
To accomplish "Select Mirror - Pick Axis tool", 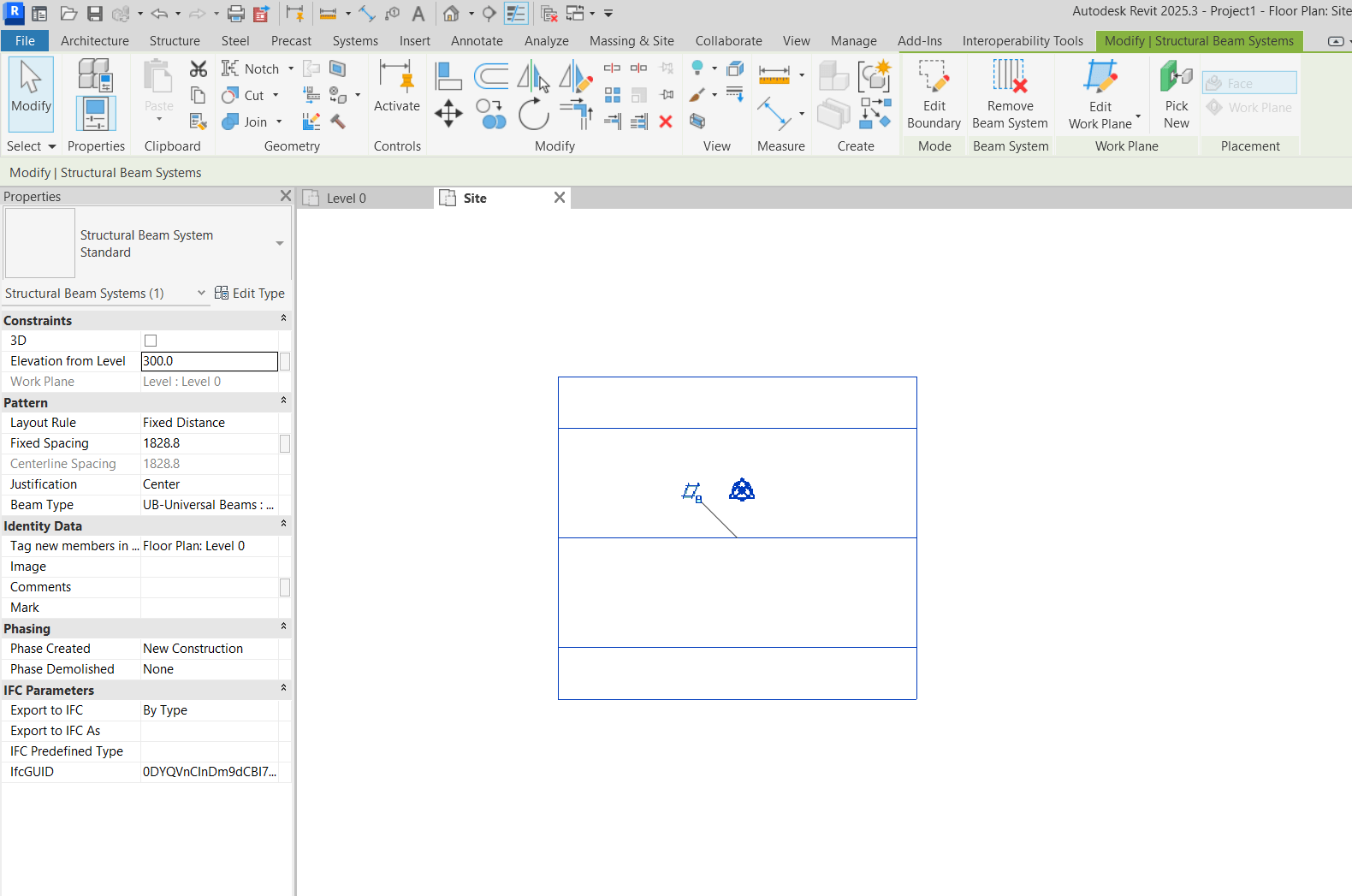I will 533,76.
